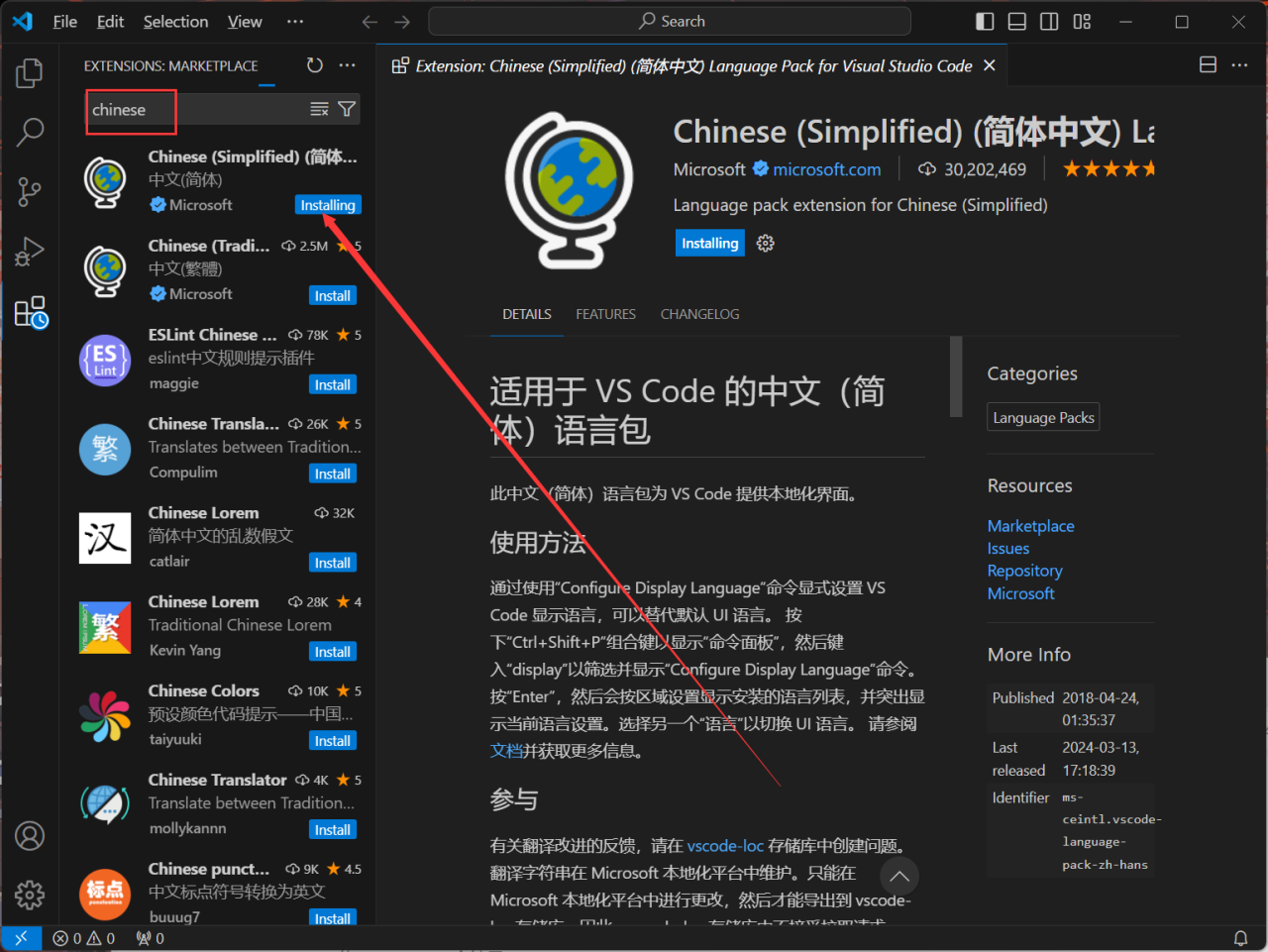Show errors and warnings in status bar
Screen dimensions: 1268x952
click(84, 938)
